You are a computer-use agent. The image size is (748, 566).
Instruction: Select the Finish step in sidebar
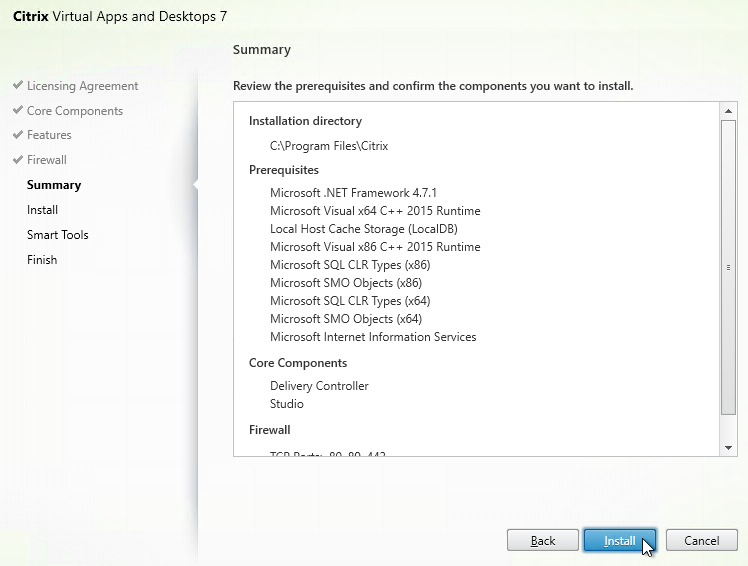point(42,260)
